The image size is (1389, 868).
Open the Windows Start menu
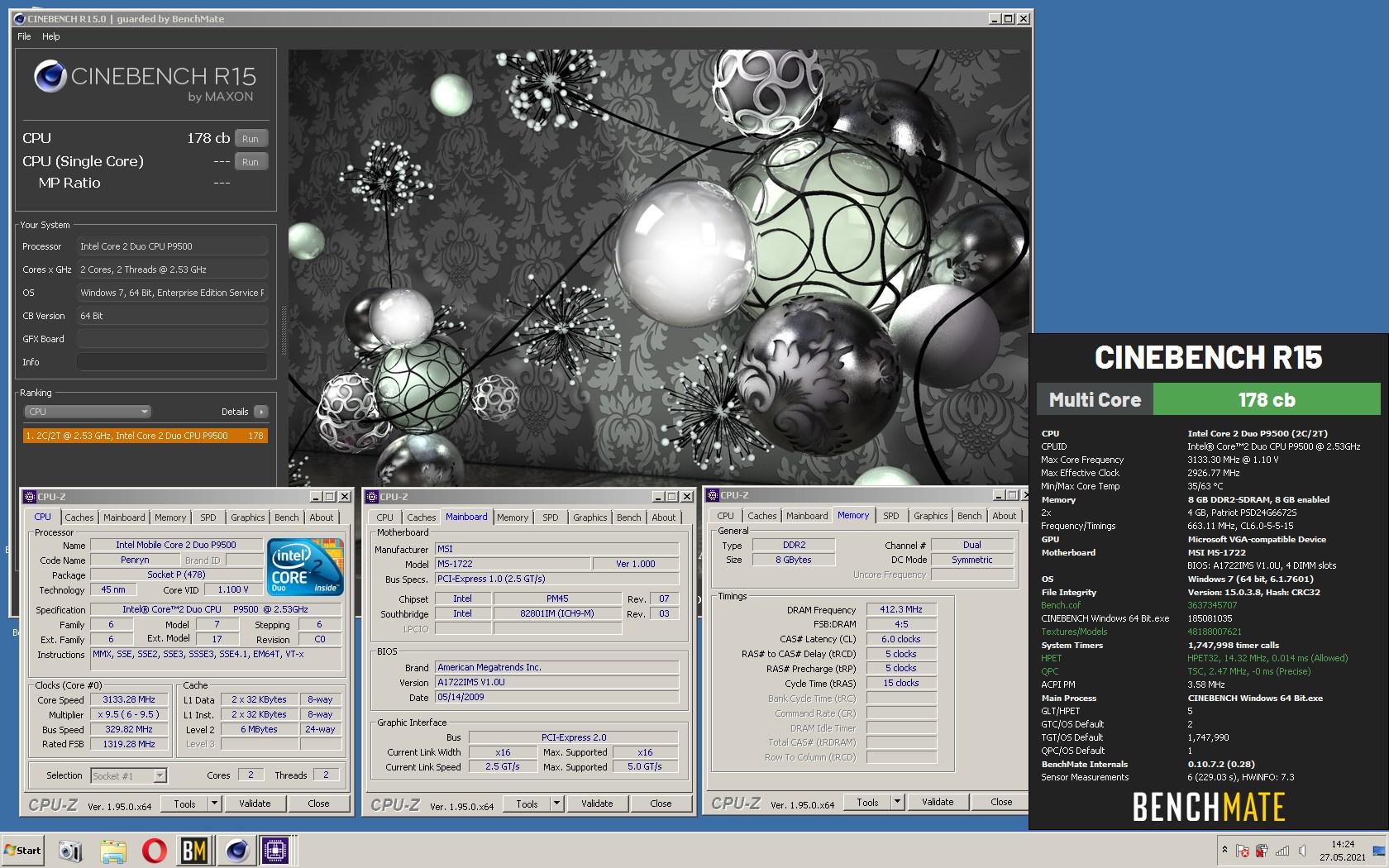(x=22, y=850)
